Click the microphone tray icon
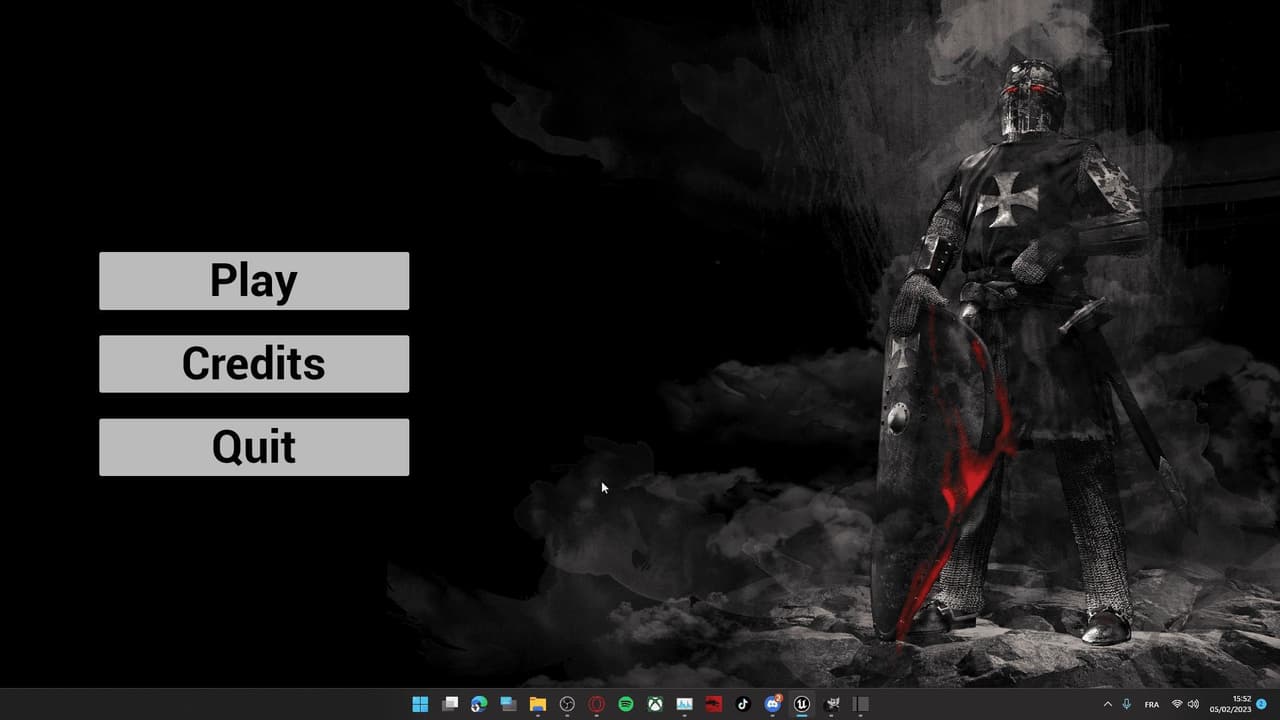This screenshot has height=720, width=1280. tap(1127, 705)
